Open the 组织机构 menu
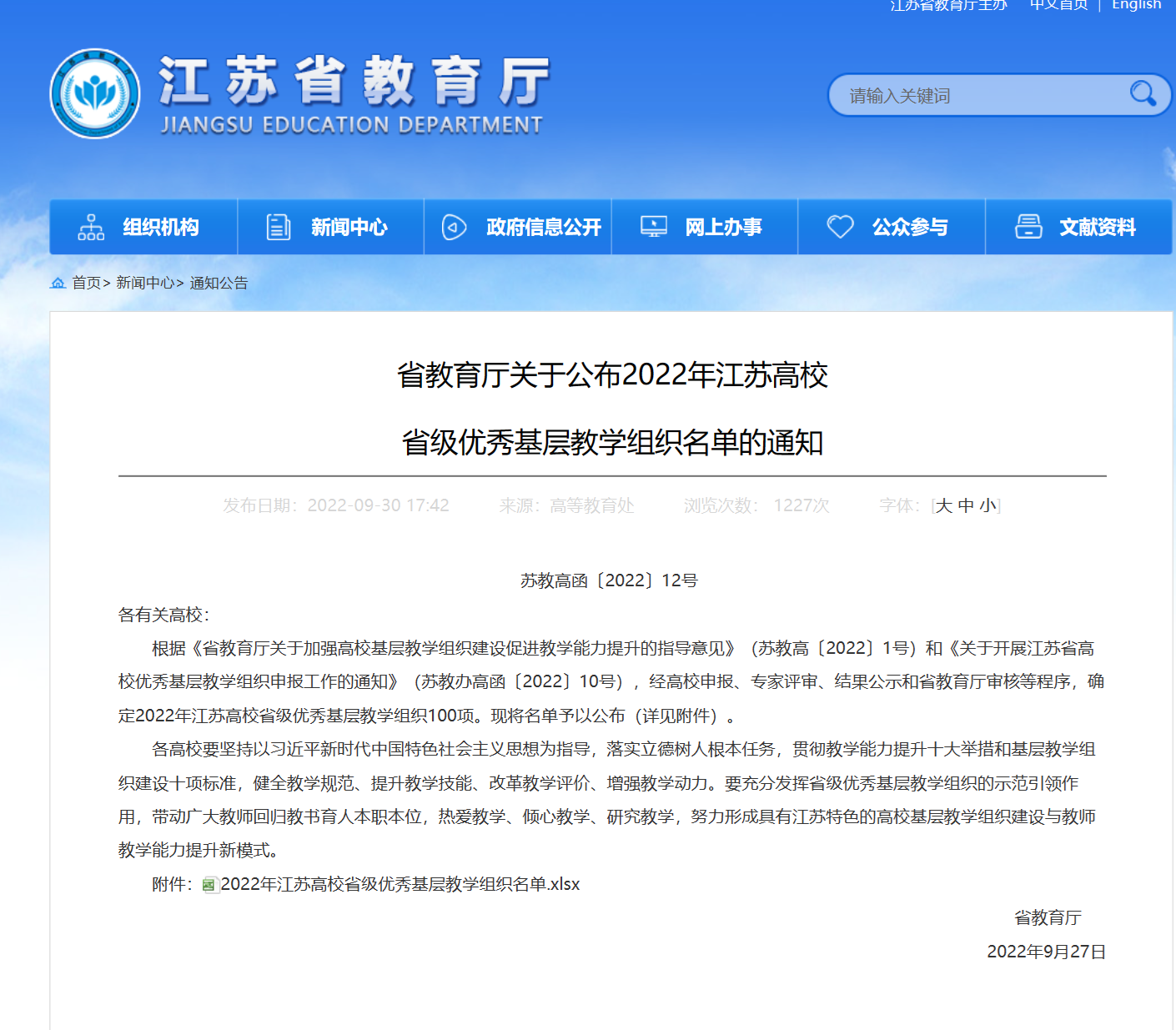Viewport: 1176px width, 1030px height. (143, 227)
